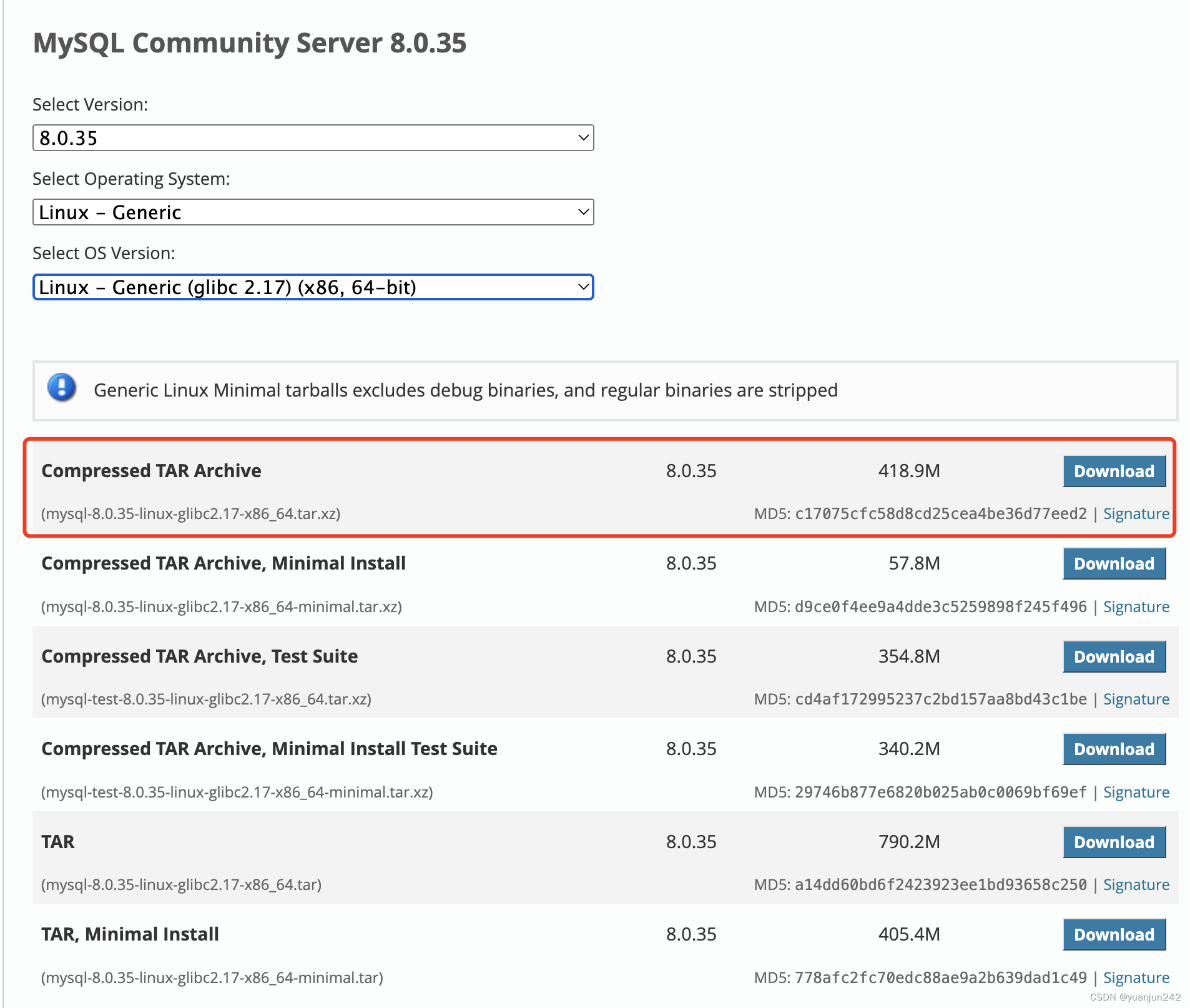Click the TAR, Minimal Install title
This screenshot has height=1008, width=1190.
coord(130,934)
